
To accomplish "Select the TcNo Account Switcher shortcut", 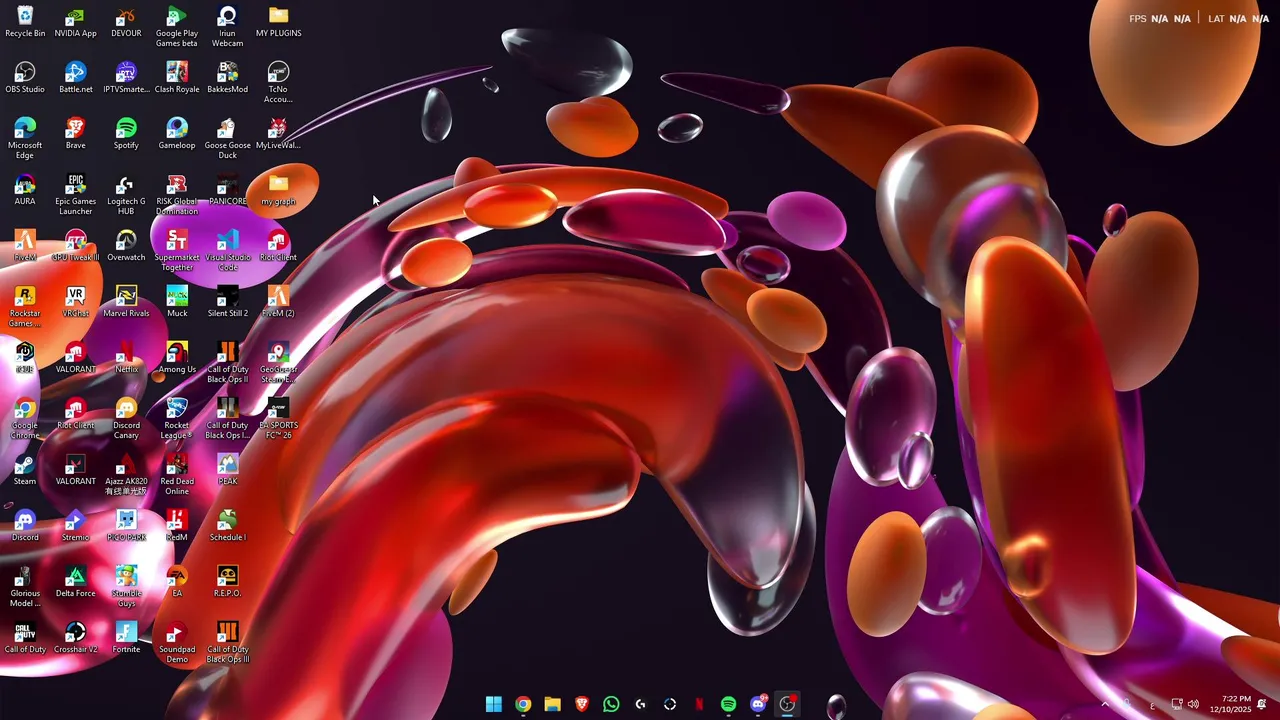I will point(278,83).
